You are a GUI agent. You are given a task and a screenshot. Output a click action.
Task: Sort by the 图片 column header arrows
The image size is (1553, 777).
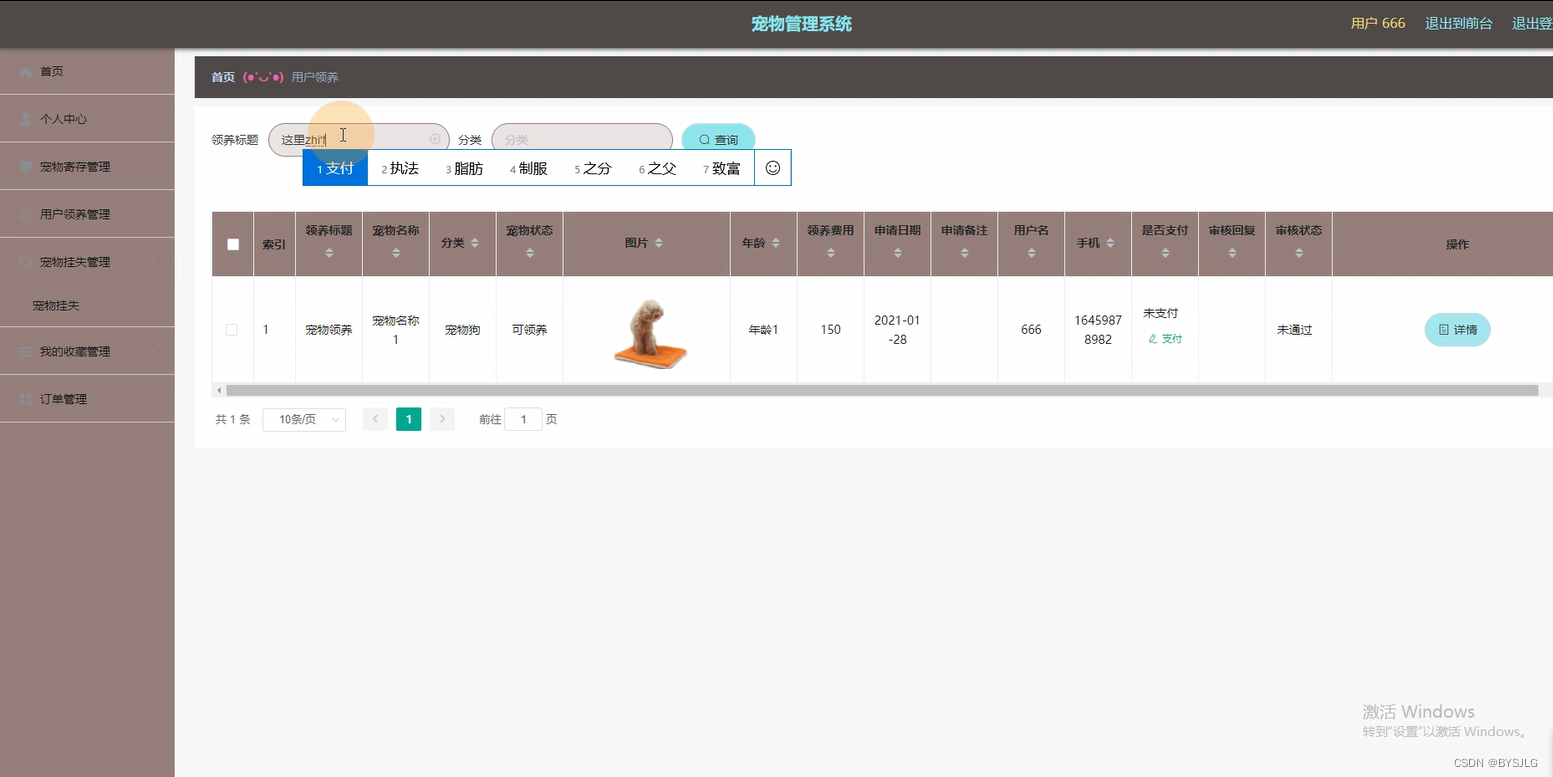(x=658, y=243)
